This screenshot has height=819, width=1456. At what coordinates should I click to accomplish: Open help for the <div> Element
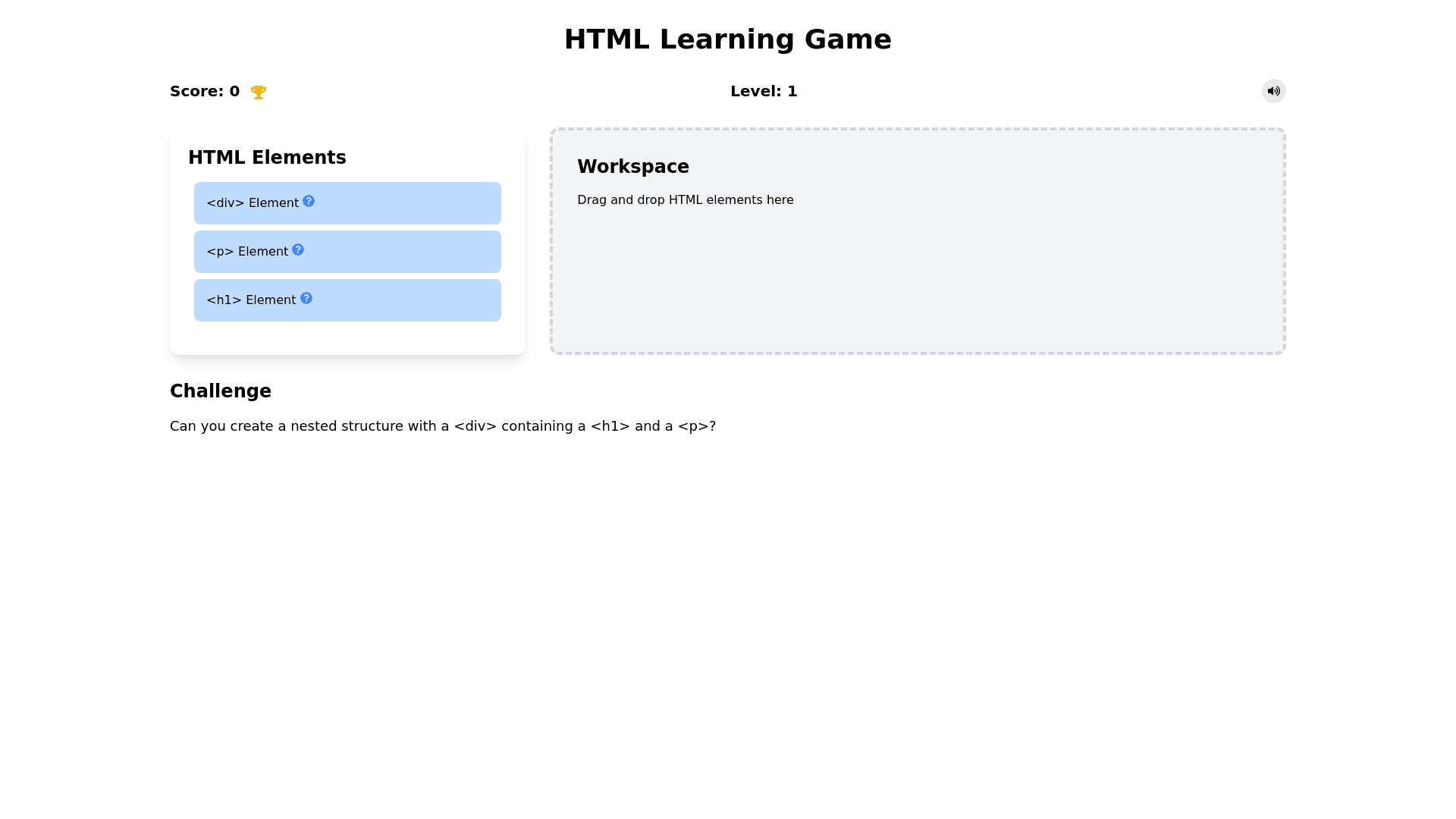coord(309,201)
